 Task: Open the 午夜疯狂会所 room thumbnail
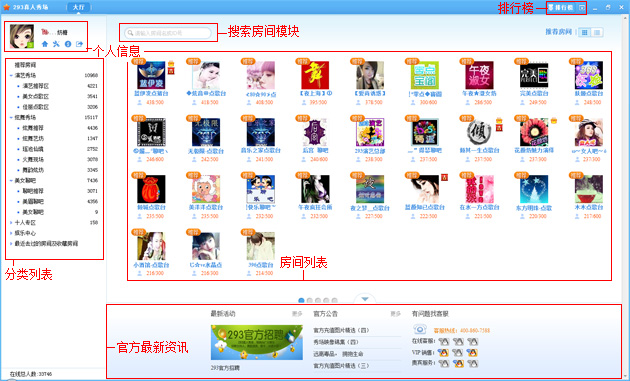[315, 189]
